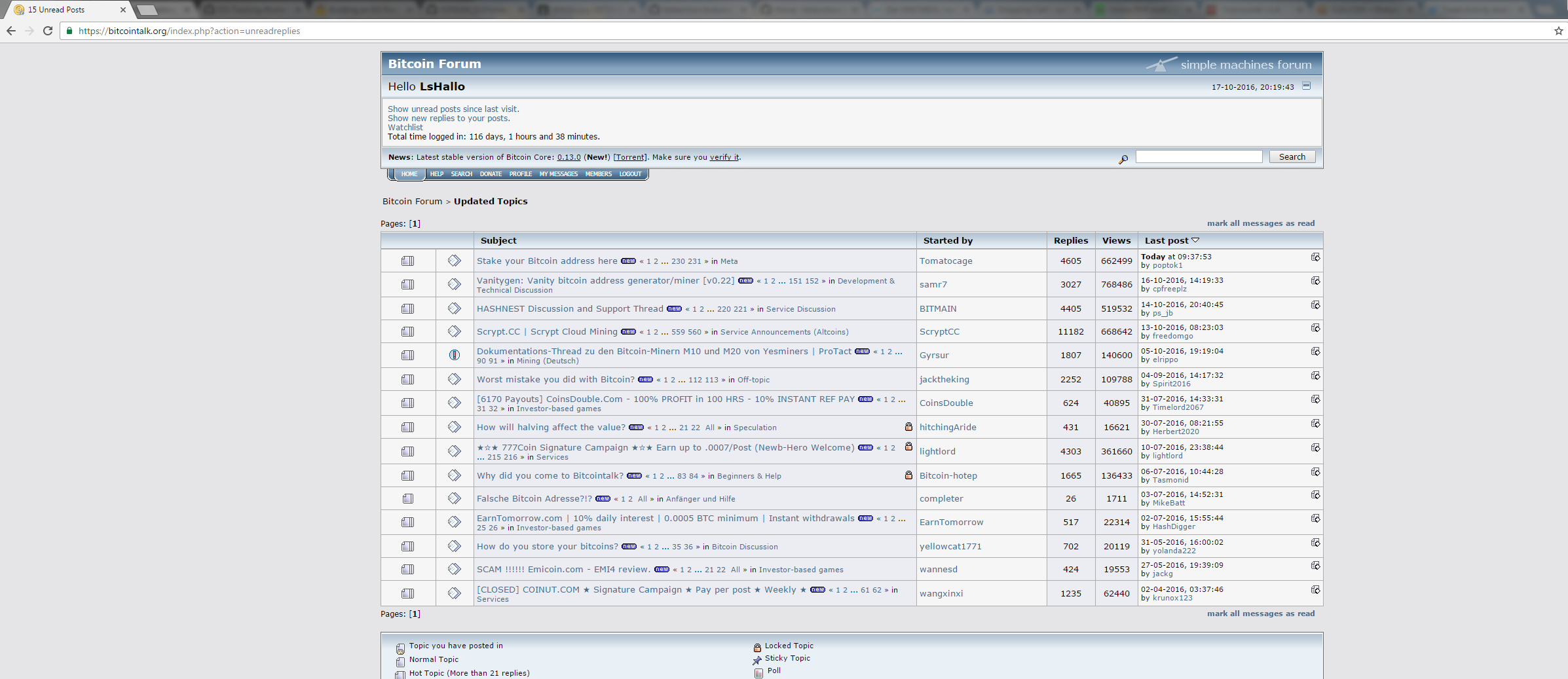Viewport: 1568px width, 679px height.
Task: Click the Search button
Action: (x=1292, y=157)
